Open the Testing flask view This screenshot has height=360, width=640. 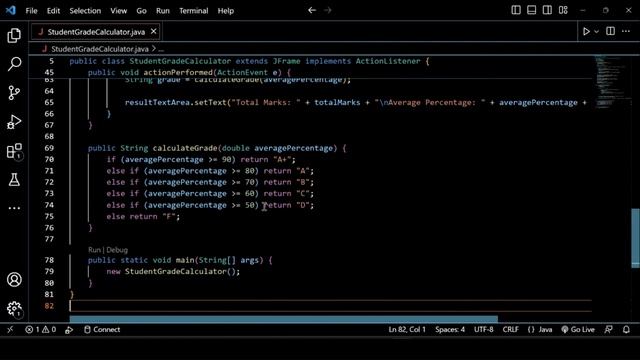point(14,180)
